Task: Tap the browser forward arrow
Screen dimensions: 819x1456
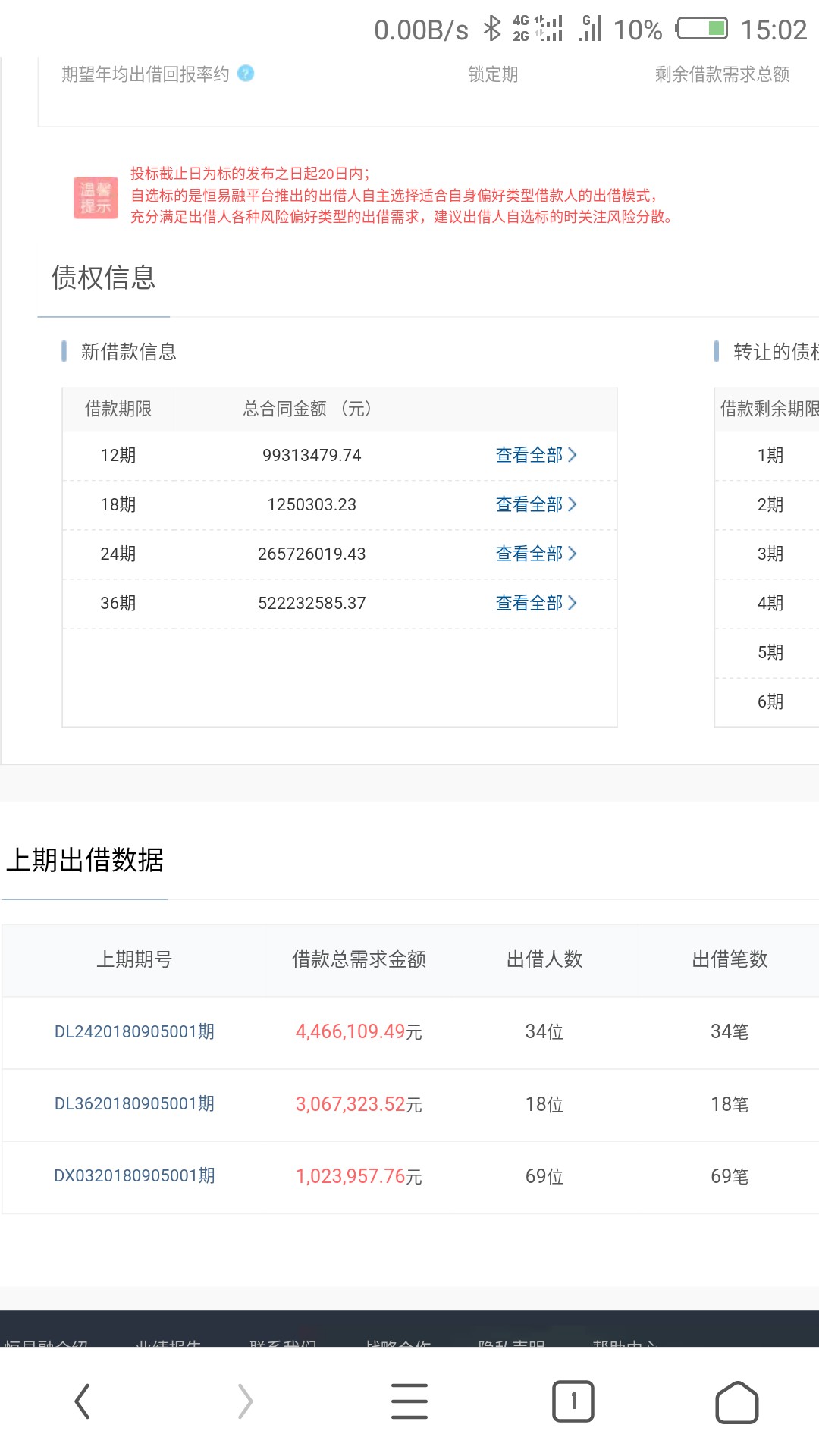Action: tap(245, 1401)
